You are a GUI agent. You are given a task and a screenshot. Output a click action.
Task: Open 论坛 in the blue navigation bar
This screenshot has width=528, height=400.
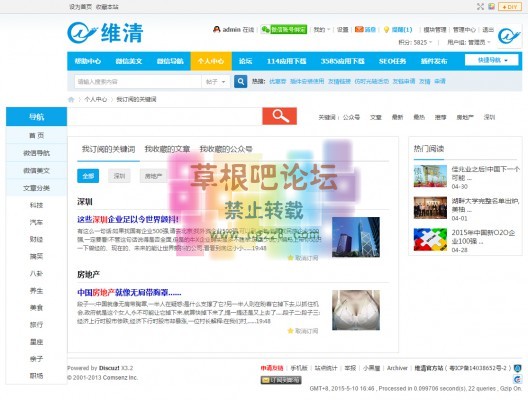pos(245,61)
